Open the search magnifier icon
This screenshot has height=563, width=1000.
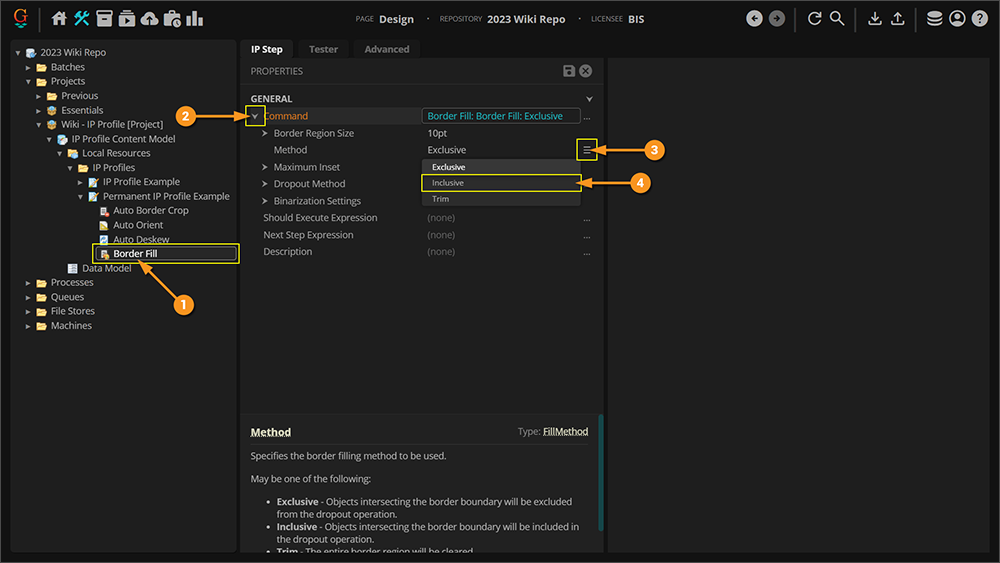pos(837,19)
